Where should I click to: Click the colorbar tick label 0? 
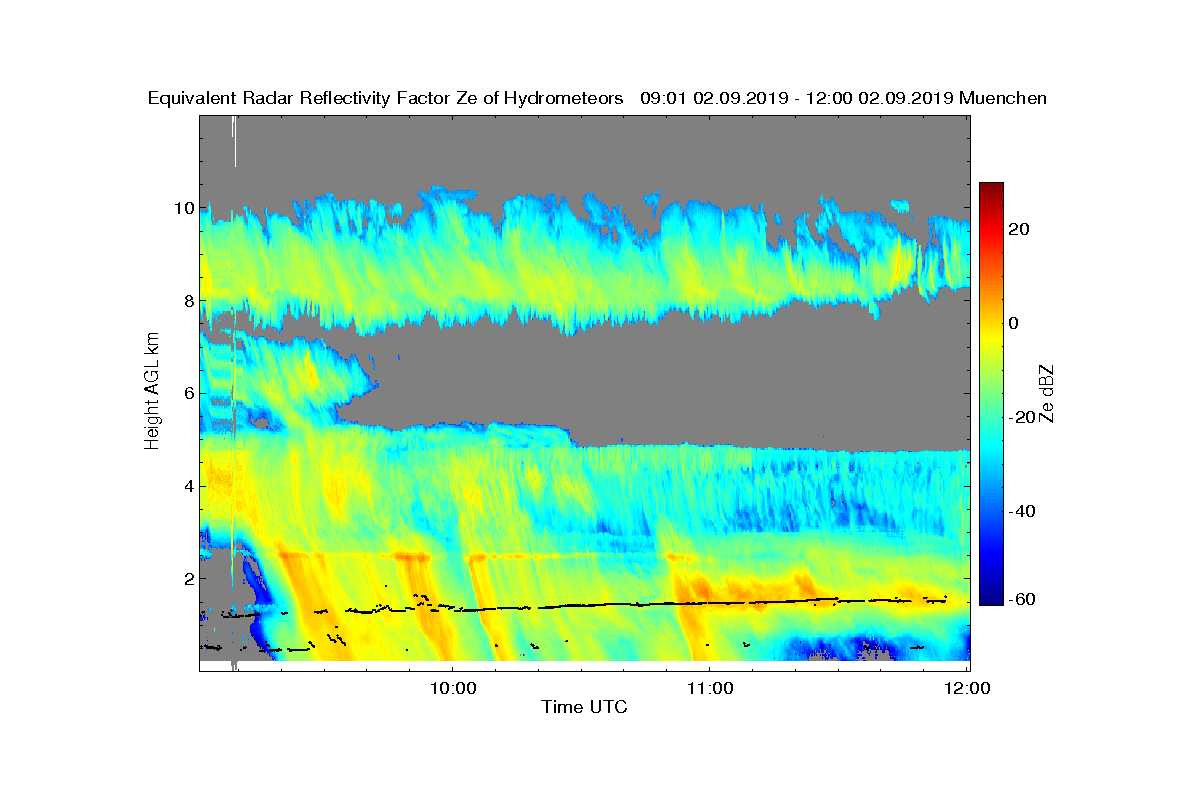[x=1015, y=323]
